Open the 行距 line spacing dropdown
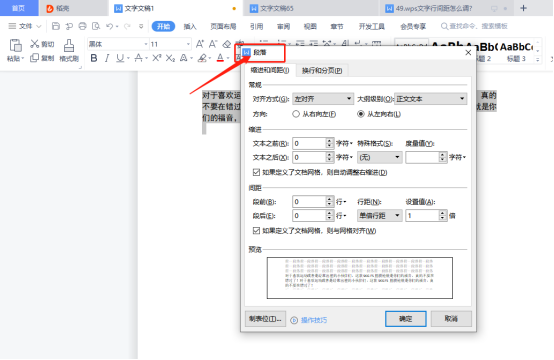This screenshot has width=554, height=360. tap(379, 216)
